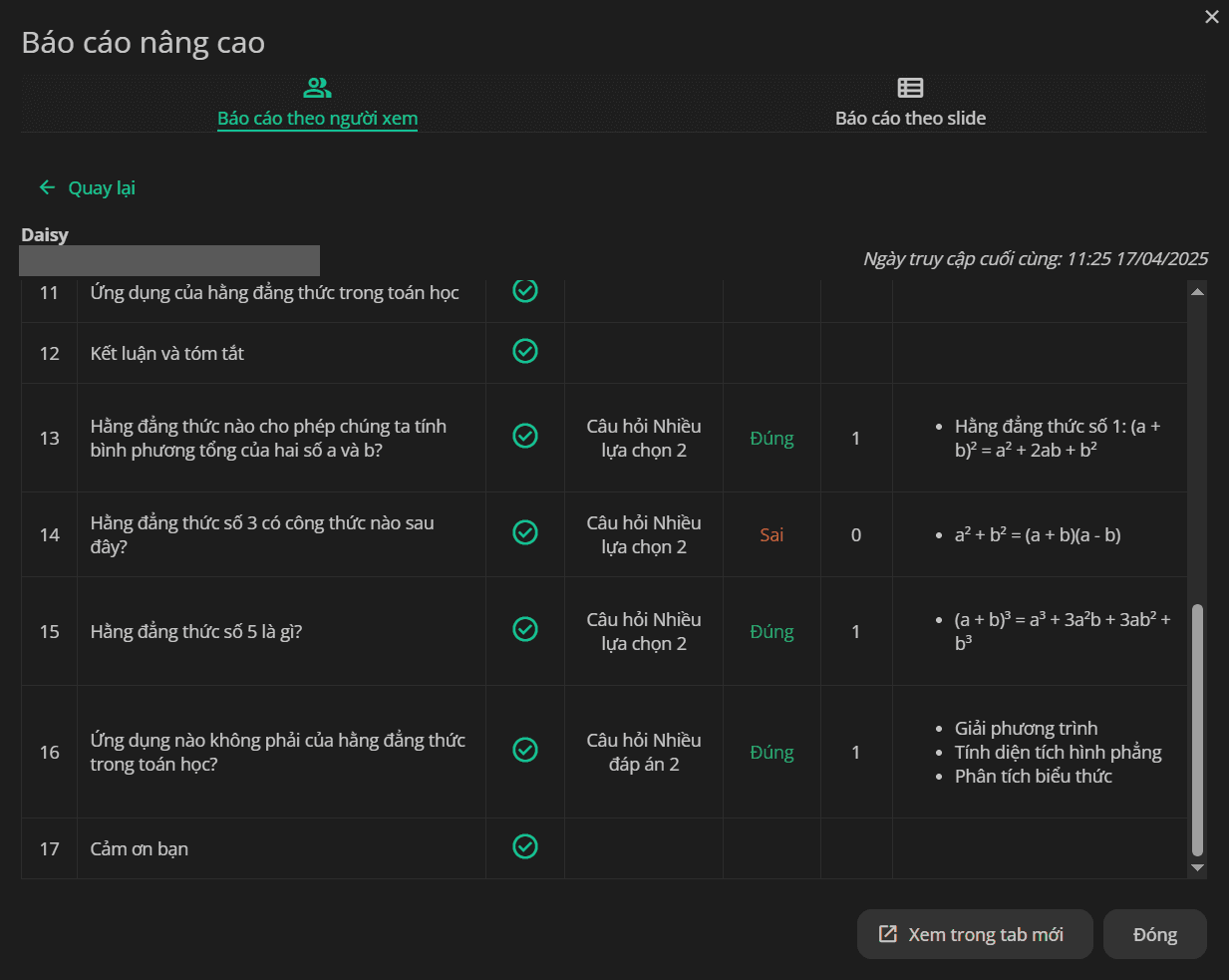Select question 'Hằng đẳng thức nào cho phép...'

tap(268, 438)
